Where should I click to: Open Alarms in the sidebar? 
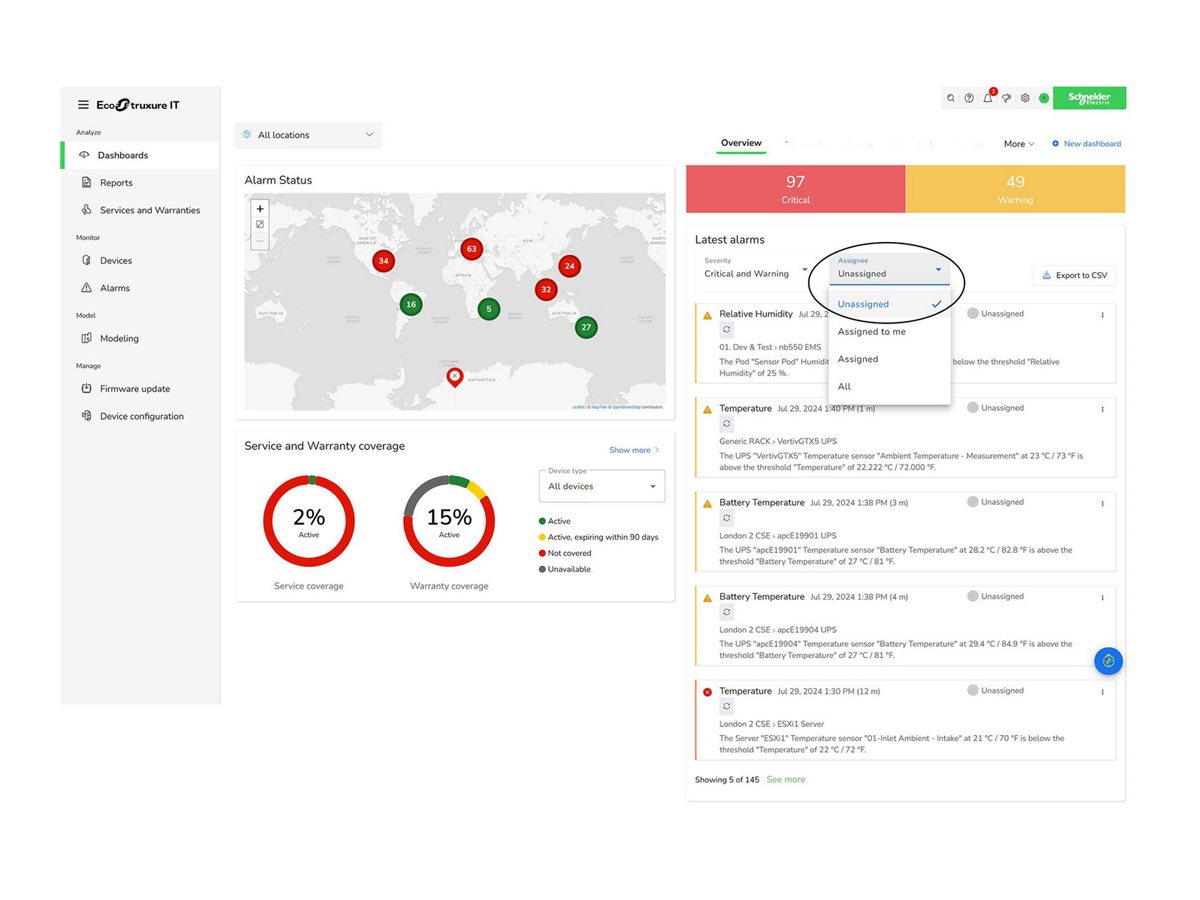115,288
